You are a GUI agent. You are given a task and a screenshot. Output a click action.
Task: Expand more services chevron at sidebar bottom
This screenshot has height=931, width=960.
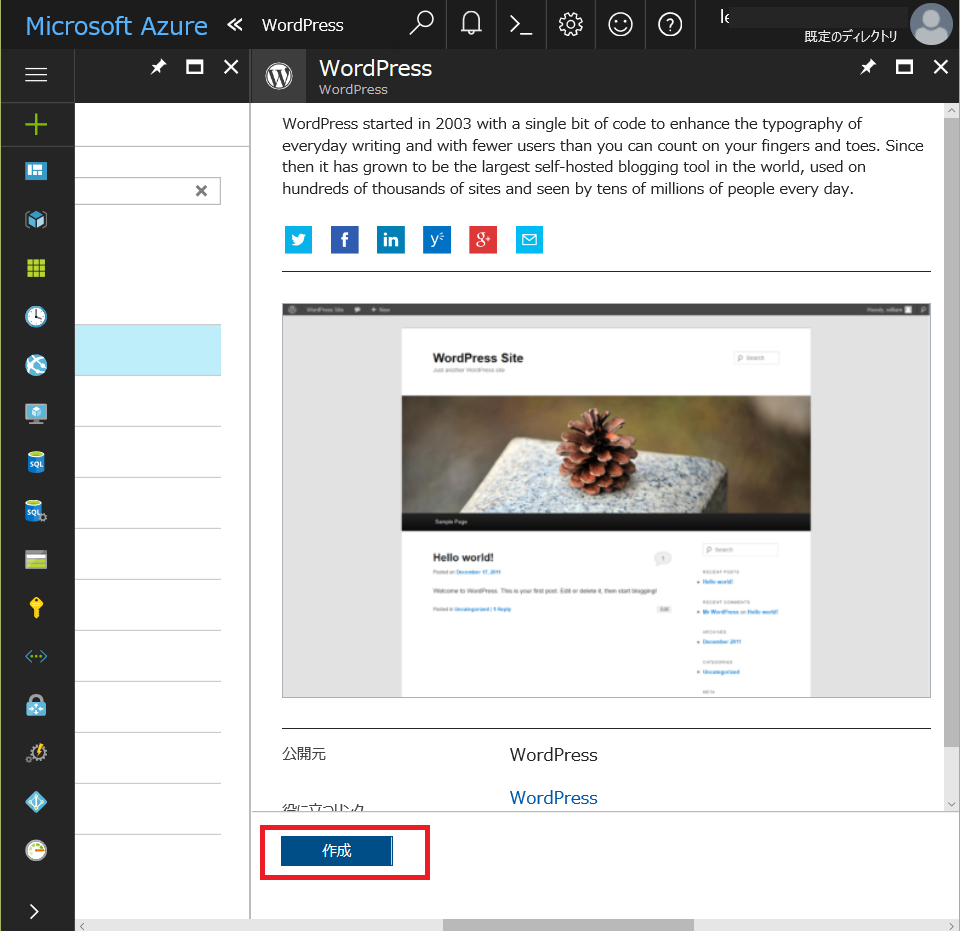click(x=34, y=911)
